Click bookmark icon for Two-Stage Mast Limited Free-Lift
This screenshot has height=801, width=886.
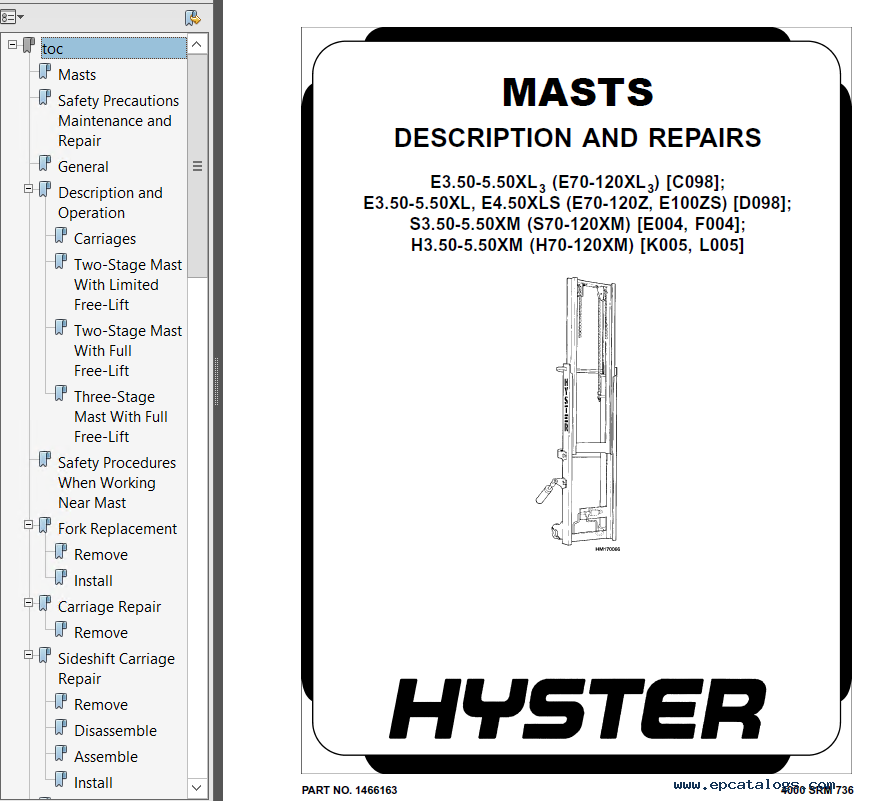(x=60, y=262)
